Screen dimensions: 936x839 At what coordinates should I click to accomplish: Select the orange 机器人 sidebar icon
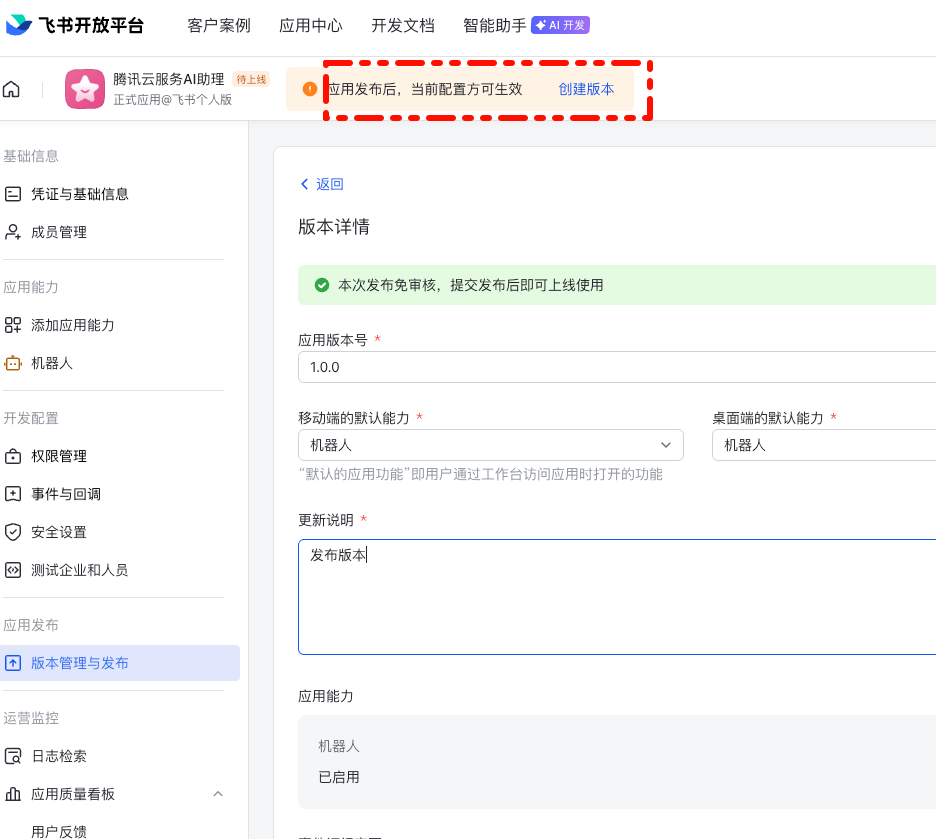(13, 363)
